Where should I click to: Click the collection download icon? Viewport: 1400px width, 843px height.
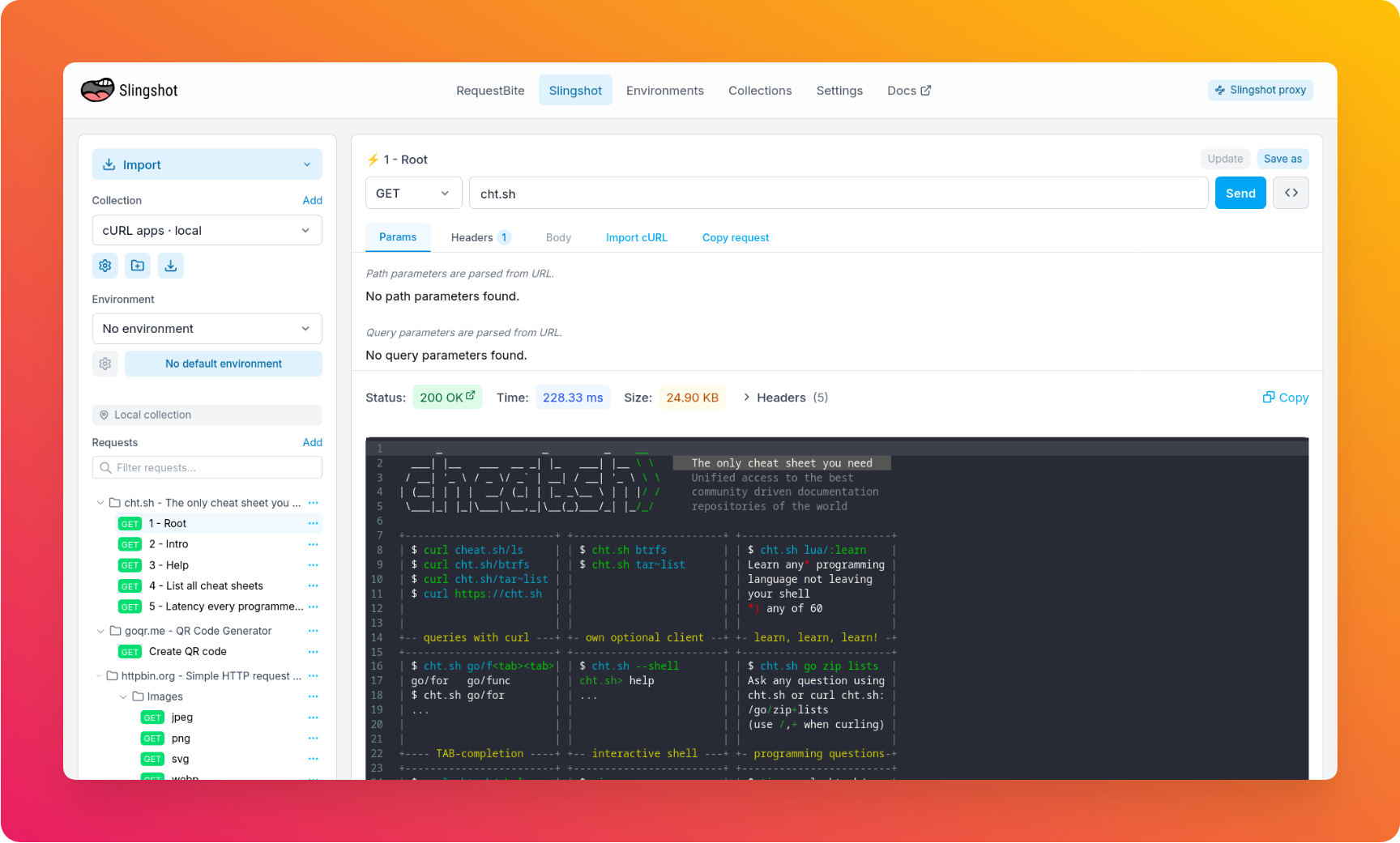click(x=171, y=266)
